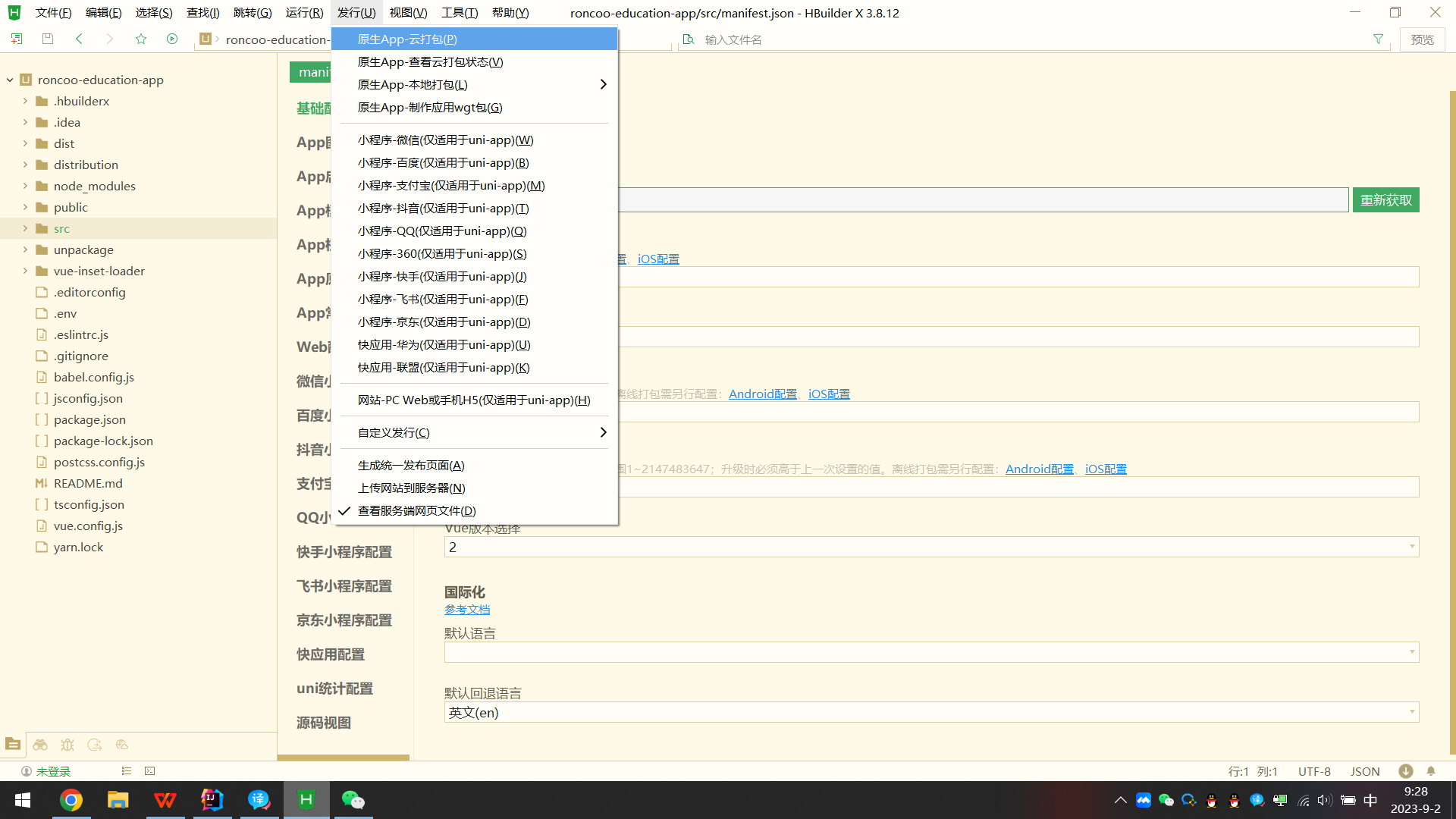Open the 参考文档 link under 国际化
The width and height of the screenshot is (1456, 819).
[467, 610]
